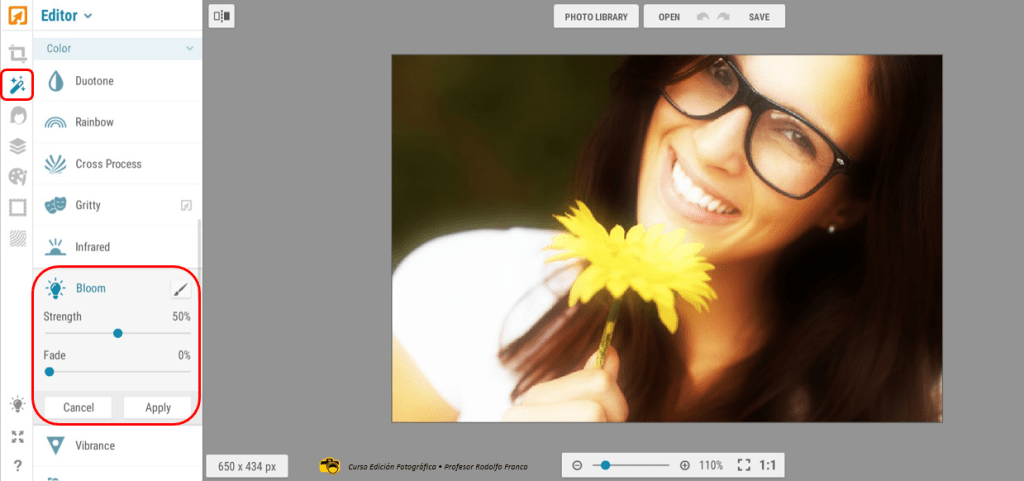1024x481 pixels.
Task: Collapse the Color effects category
Action: click(x=189, y=48)
